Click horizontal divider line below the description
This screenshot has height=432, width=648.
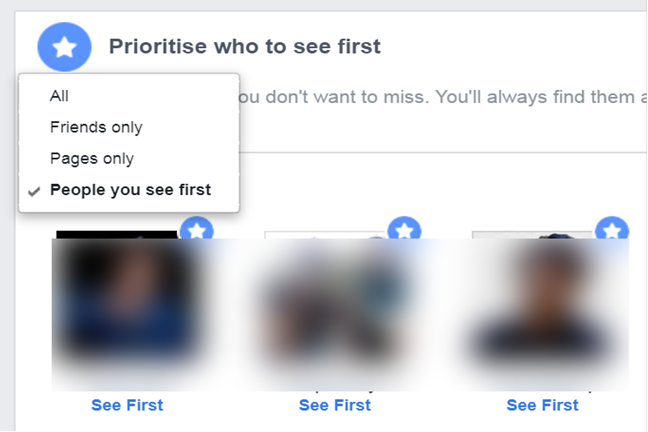440,152
